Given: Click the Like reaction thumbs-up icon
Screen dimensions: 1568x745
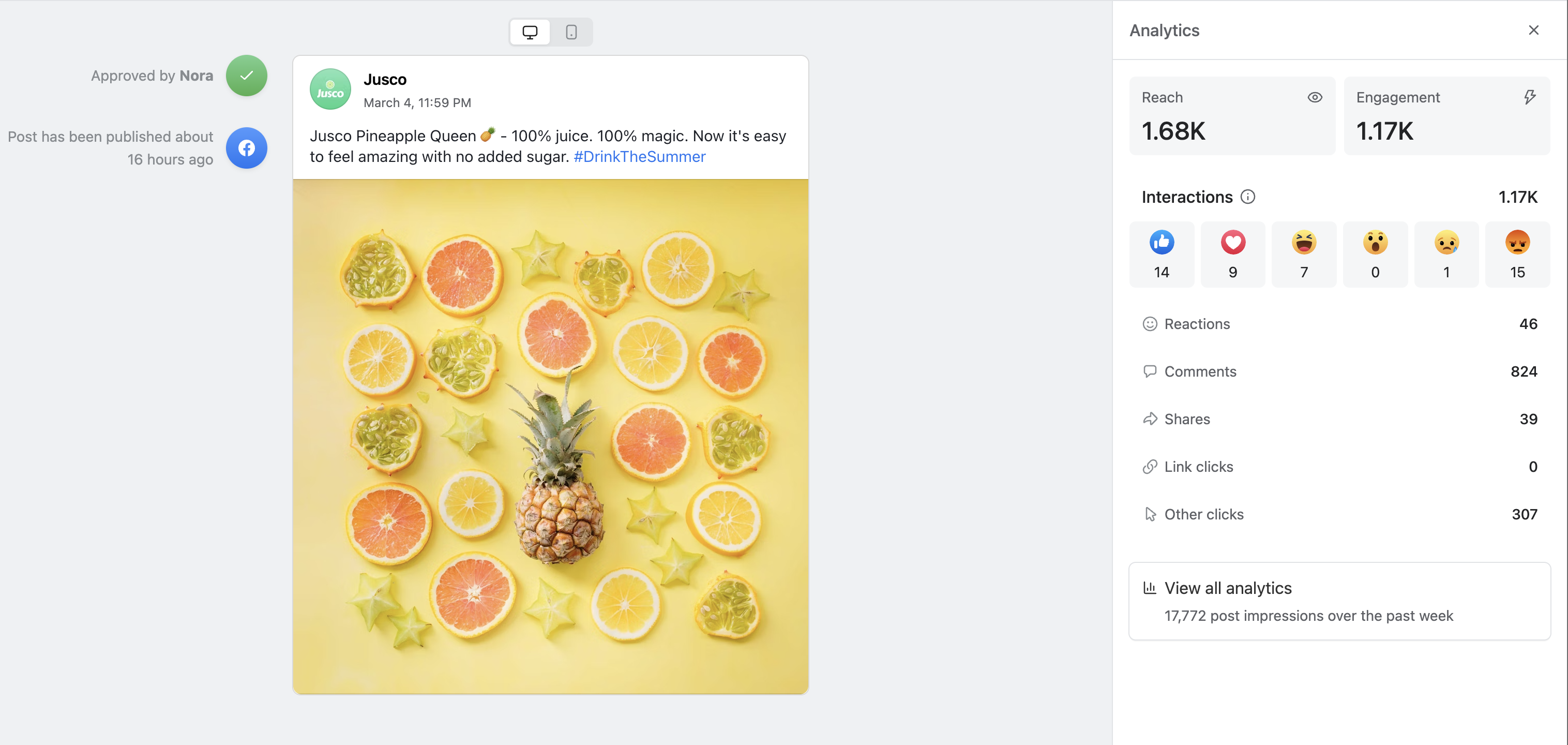Looking at the screenshot, I should [x=1162, y=243].
